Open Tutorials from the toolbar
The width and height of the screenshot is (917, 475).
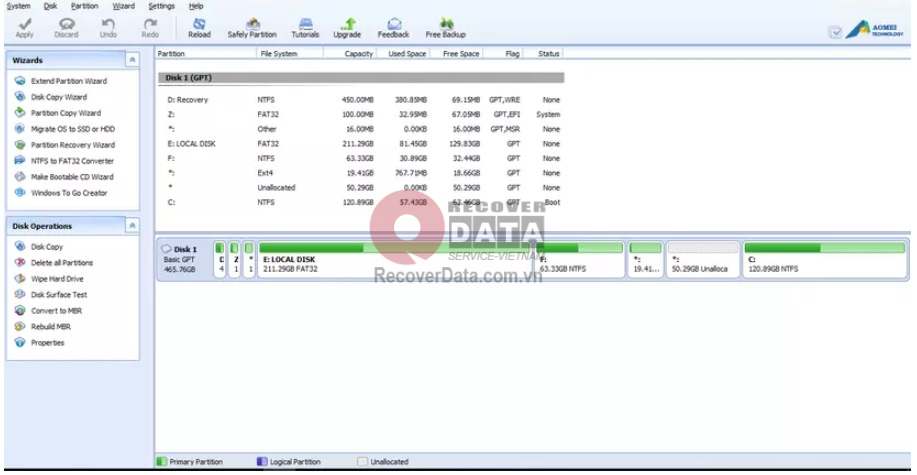(305, 28)
